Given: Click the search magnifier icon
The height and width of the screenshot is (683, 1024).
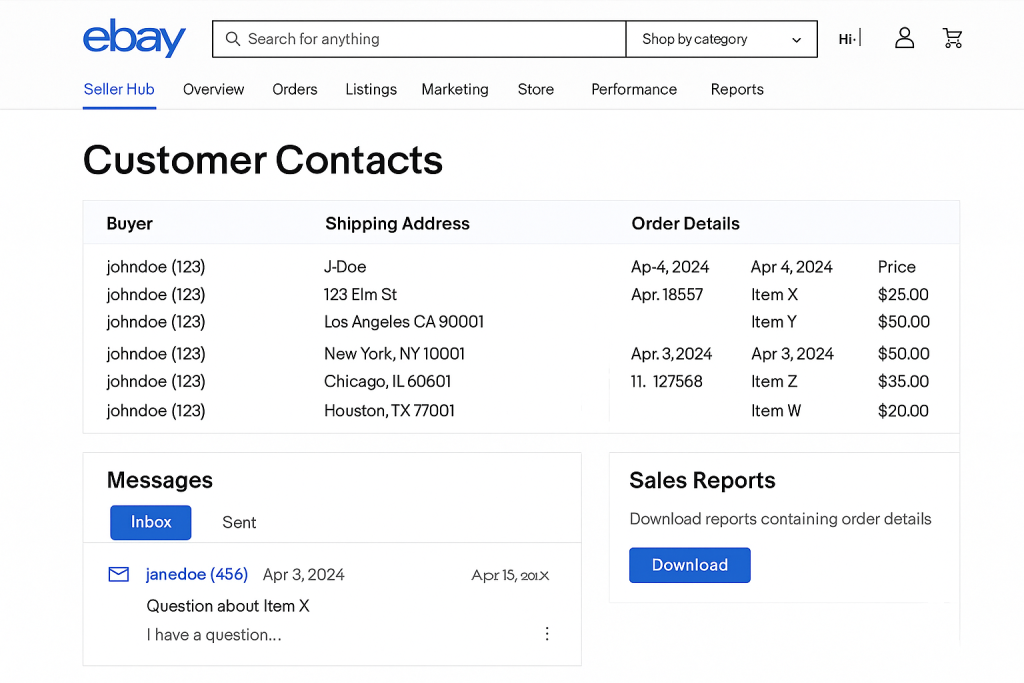Looking at the screenshot, I should 232,39.
